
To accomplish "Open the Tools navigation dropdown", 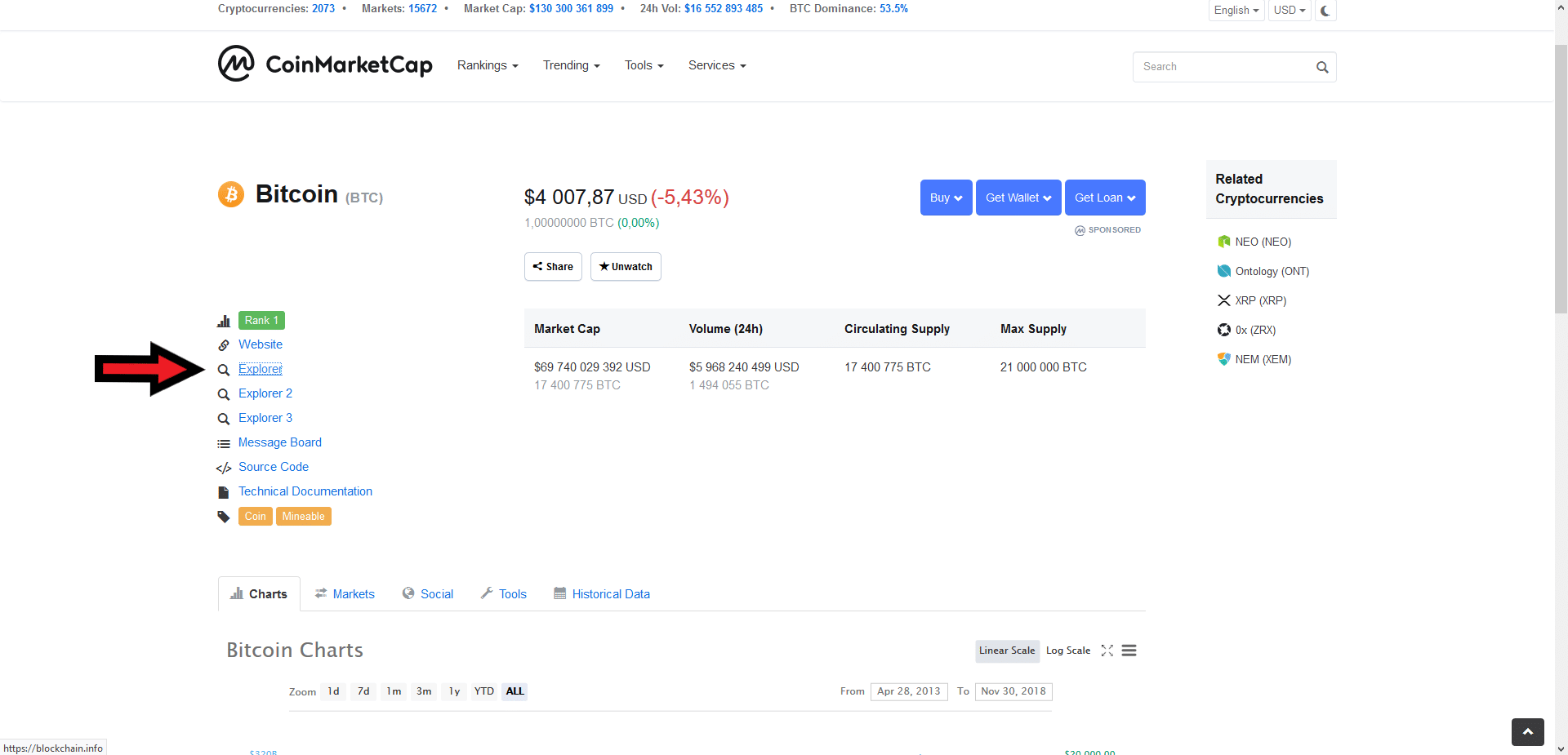I will tap(644, 65).
